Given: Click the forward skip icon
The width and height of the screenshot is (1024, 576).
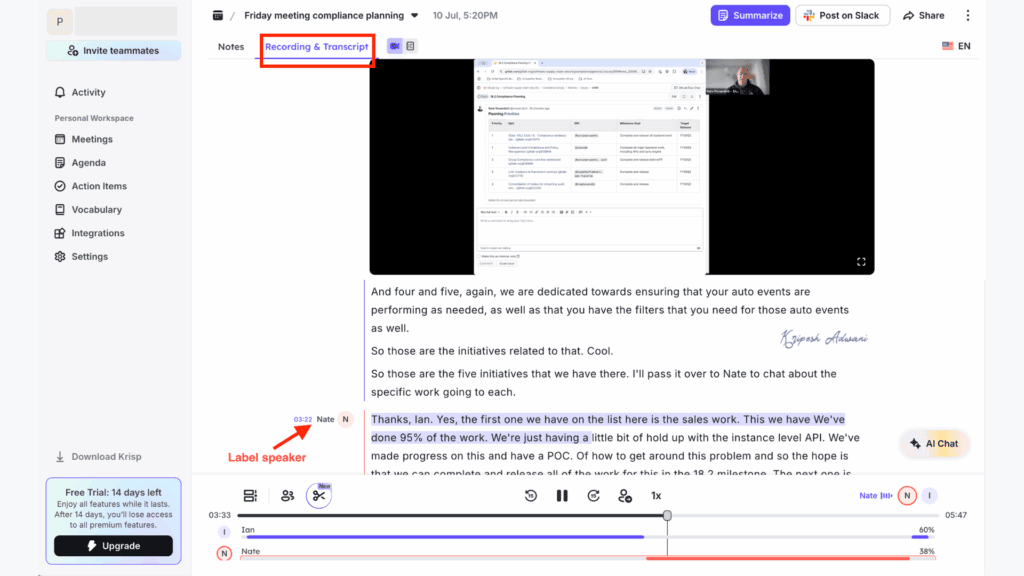Looking at the screenshot, I should click(593, 495).
